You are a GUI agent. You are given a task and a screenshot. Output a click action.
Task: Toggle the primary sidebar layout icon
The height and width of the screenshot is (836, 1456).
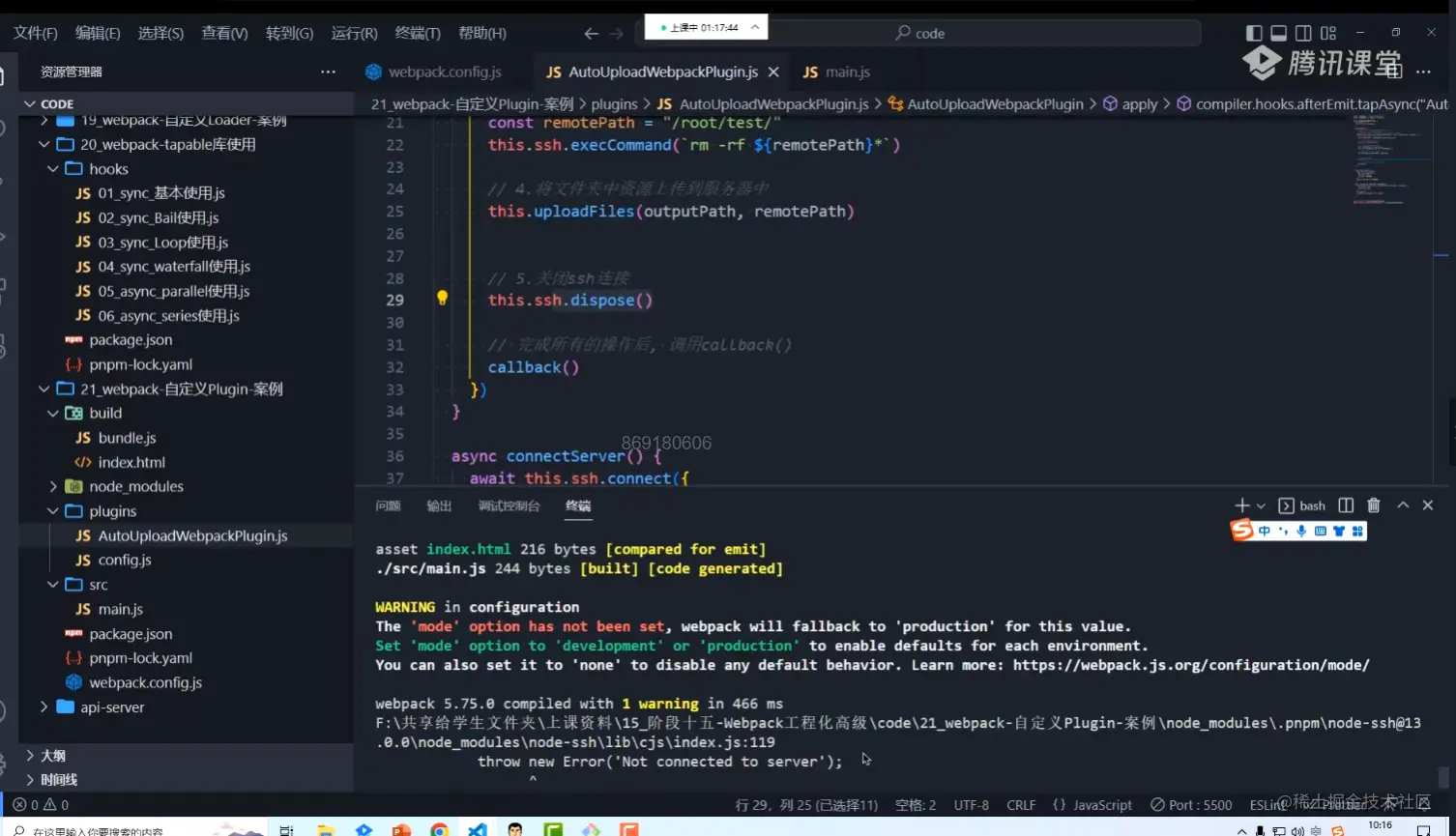click(1254, 33)
